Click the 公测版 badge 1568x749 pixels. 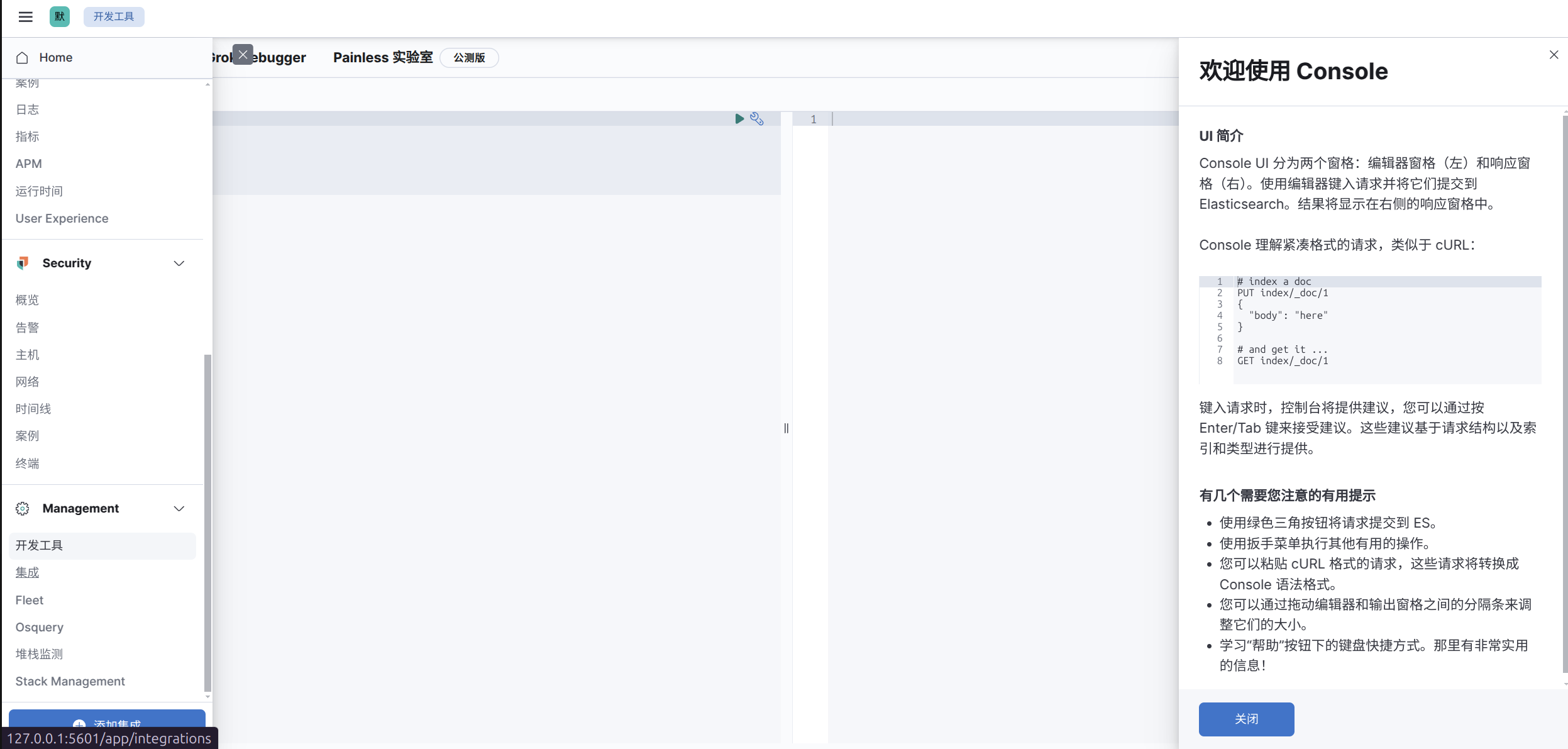coord(469,58)
